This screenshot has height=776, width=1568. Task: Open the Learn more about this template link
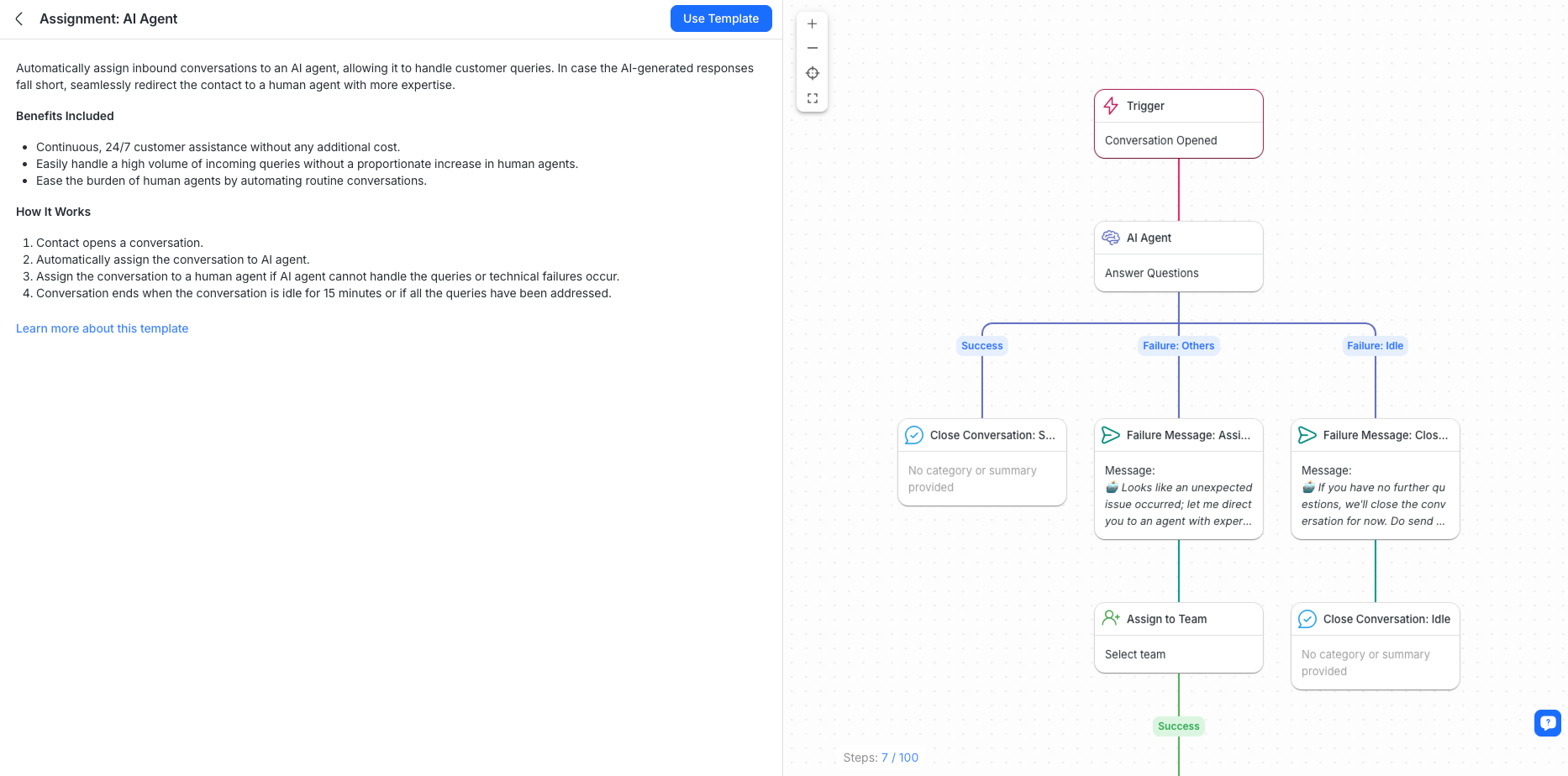[x=102, y=328]
